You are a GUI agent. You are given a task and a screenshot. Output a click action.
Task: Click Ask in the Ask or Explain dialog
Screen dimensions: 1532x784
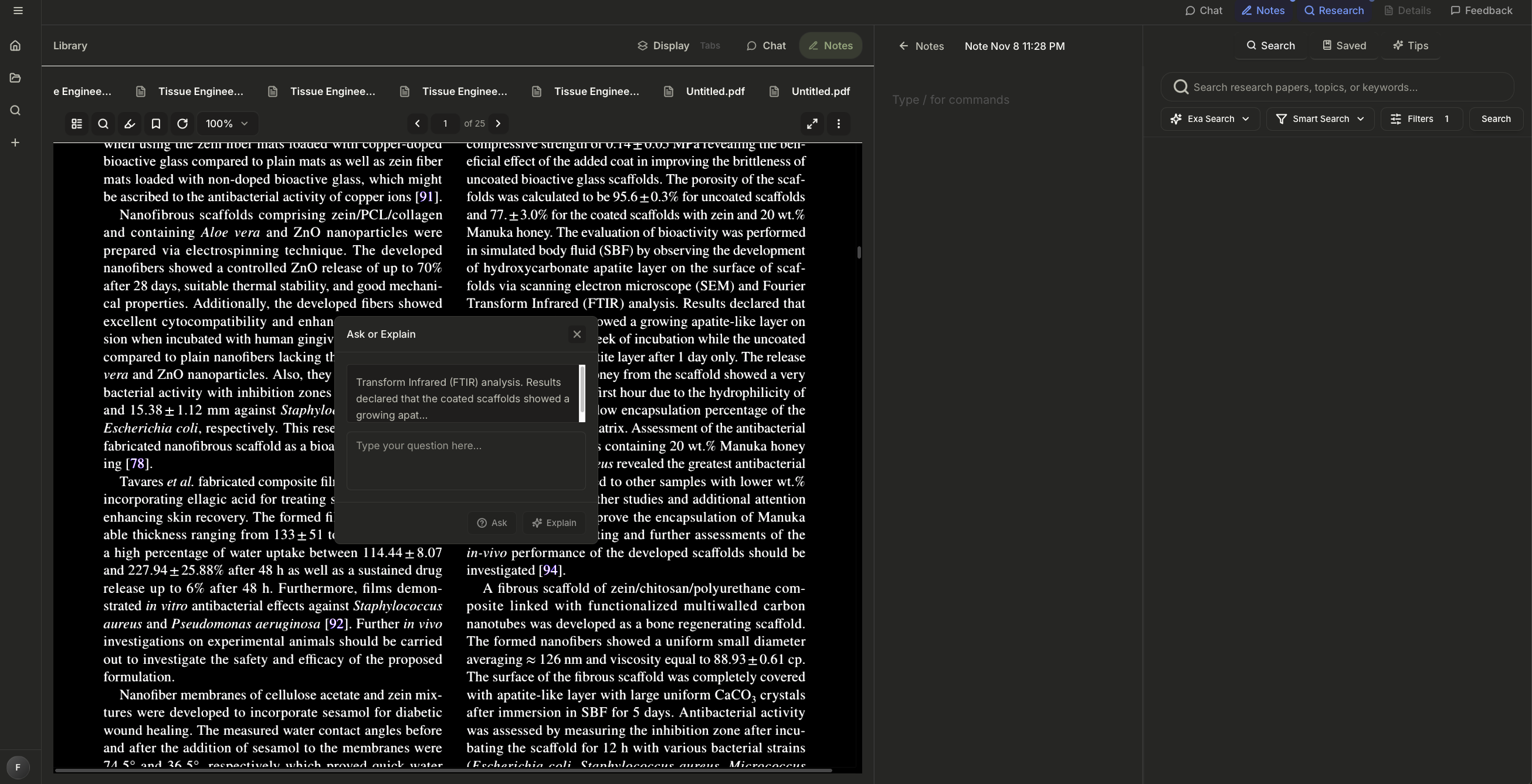(x=492, y=523)
